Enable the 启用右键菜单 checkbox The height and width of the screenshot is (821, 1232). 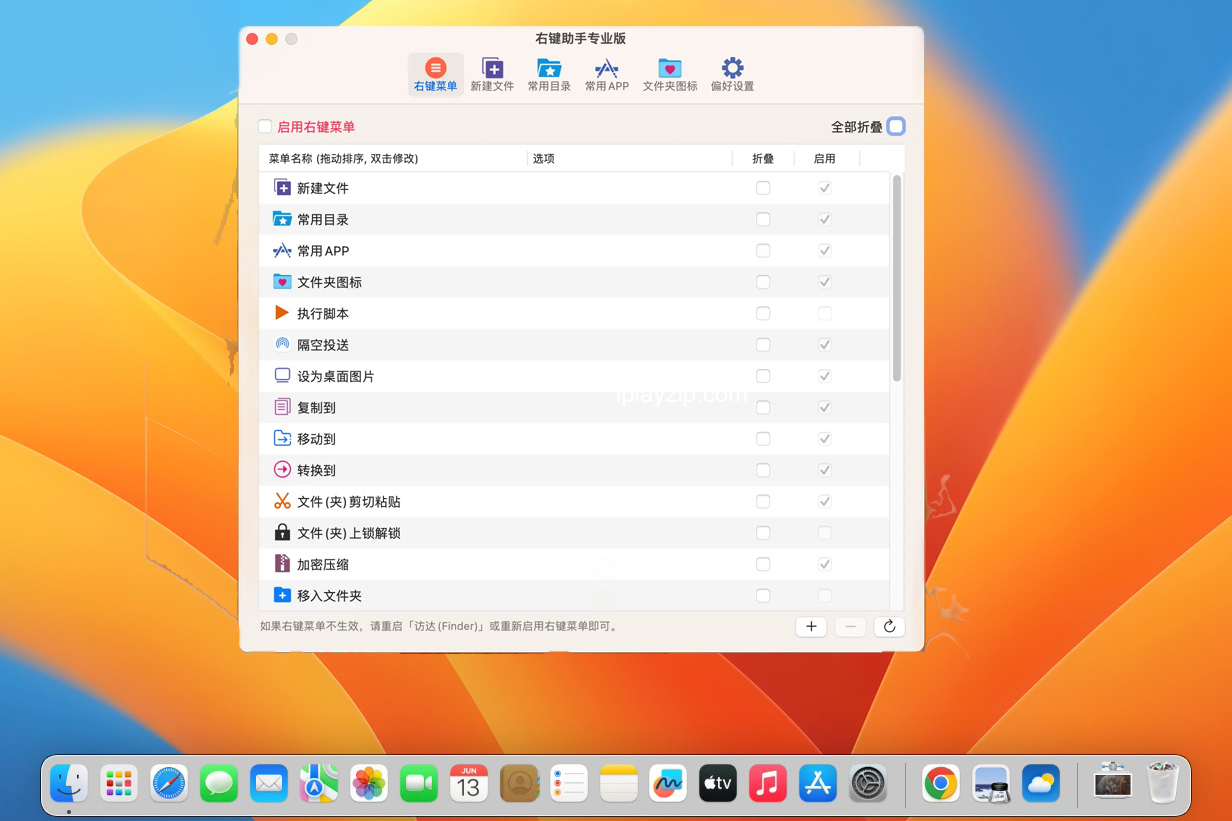coord(265,127)
